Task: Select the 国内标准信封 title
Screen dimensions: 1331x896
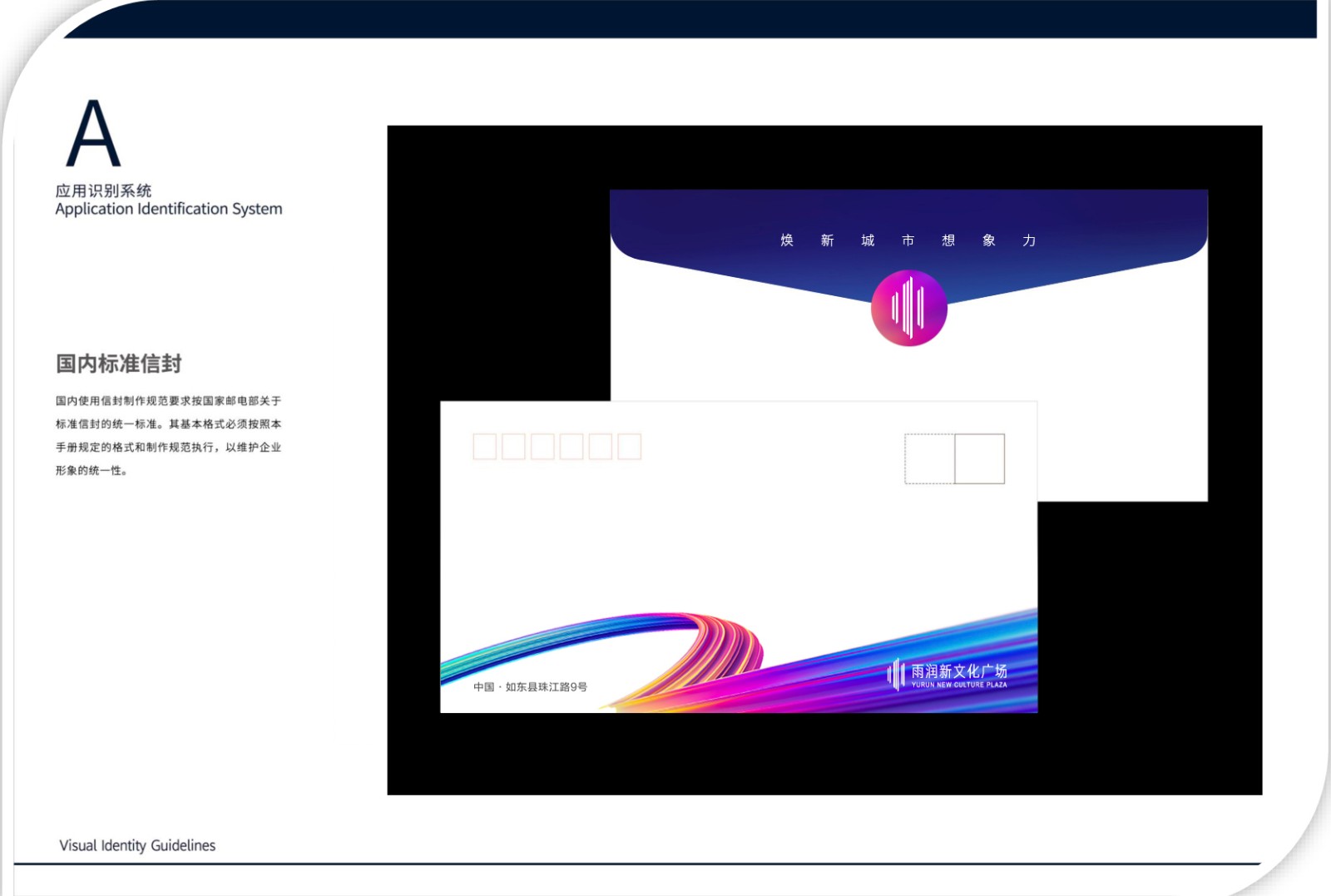Action: point(119,364)
